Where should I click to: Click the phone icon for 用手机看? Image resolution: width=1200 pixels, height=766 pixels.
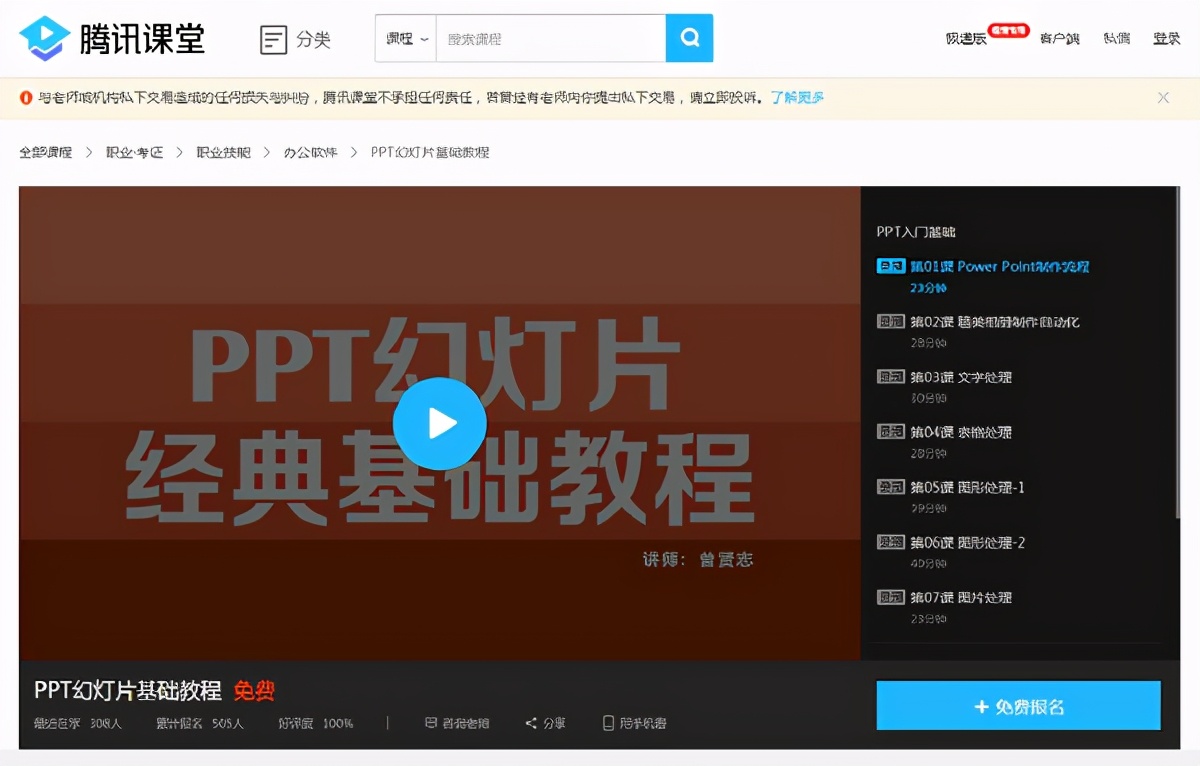pyautogui.click(x=608, y=722)
